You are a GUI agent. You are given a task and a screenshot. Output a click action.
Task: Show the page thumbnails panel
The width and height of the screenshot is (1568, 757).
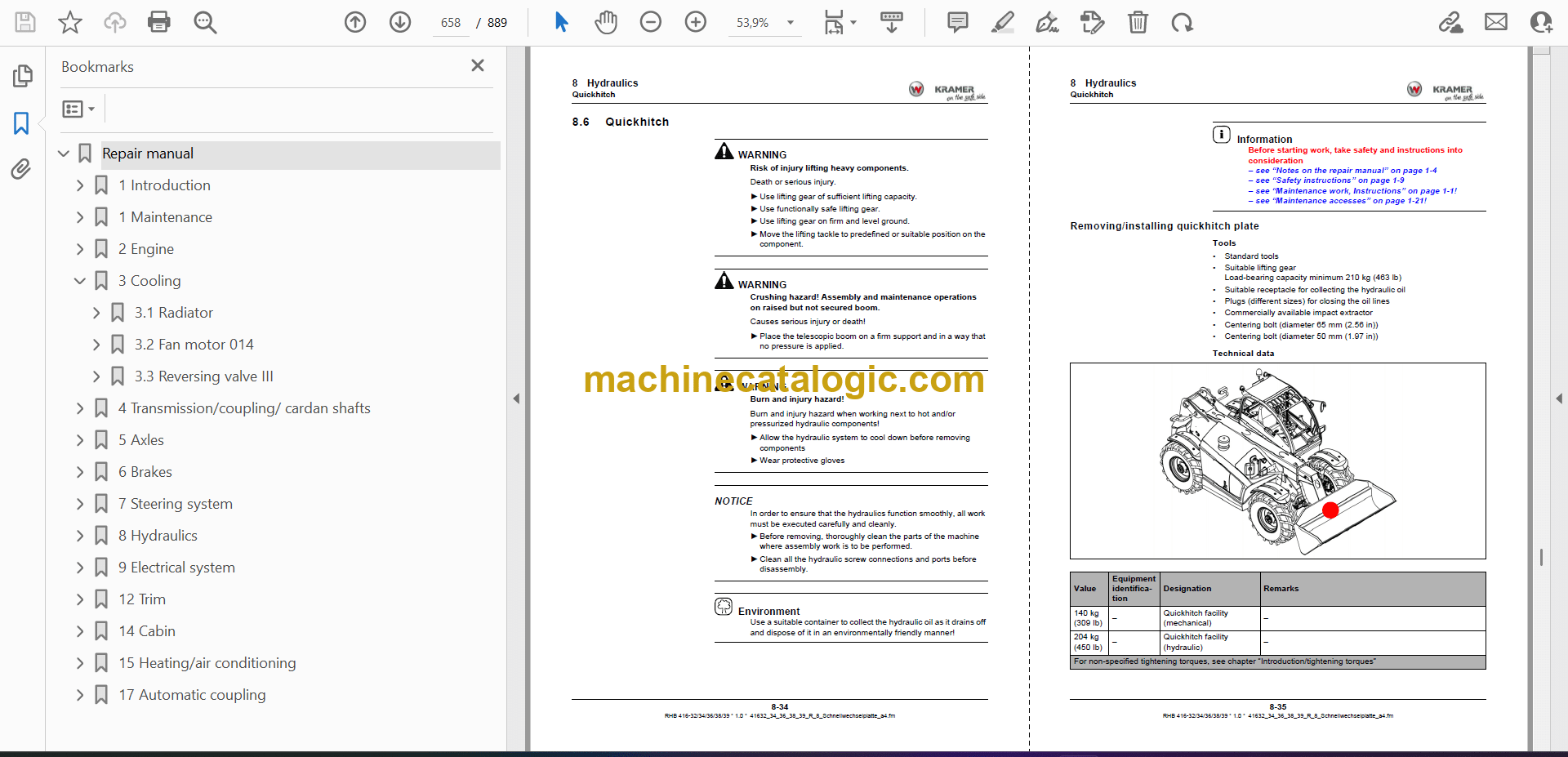[22, 76]
